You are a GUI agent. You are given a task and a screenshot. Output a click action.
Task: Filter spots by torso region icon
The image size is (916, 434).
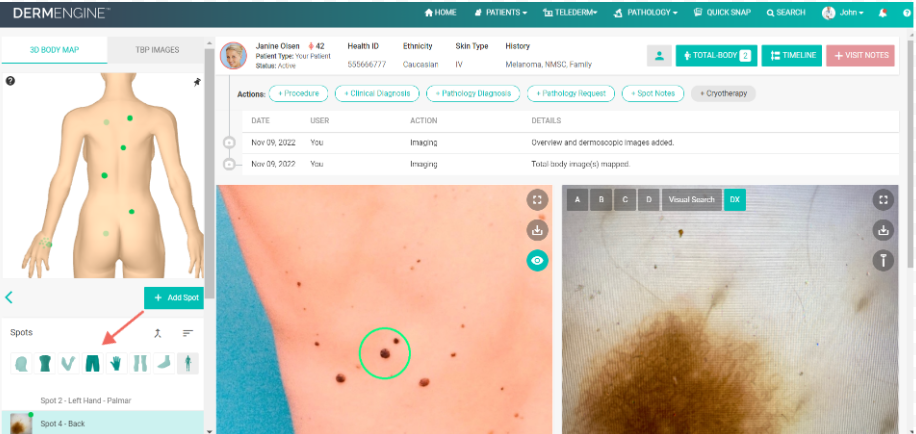pos(46,363)
